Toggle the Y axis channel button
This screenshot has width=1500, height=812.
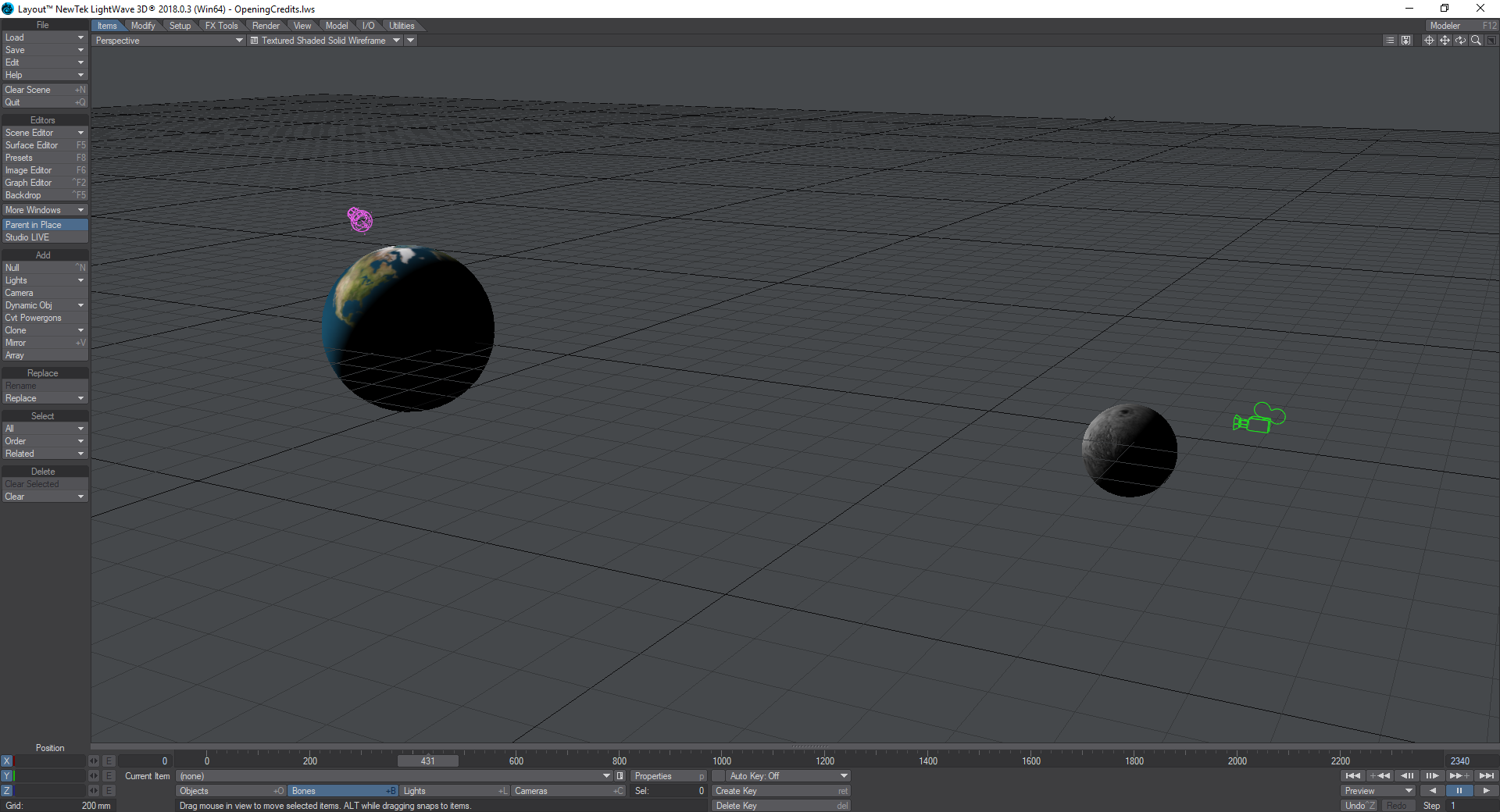(7, 775)
